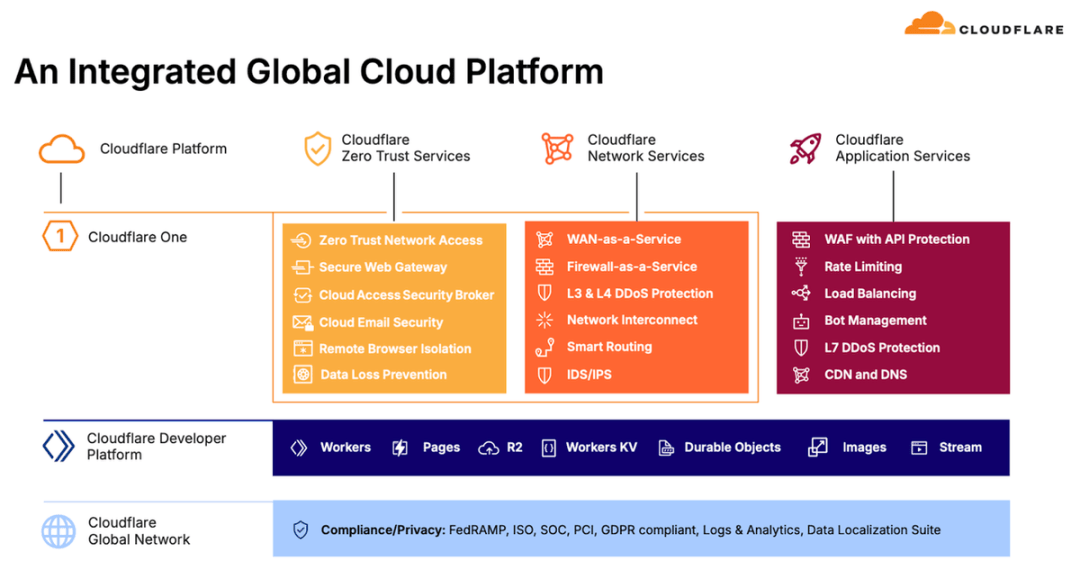
Task: Click the Load Balancing nodes icon
Action: pyautogui.click(x=801, y=293)
